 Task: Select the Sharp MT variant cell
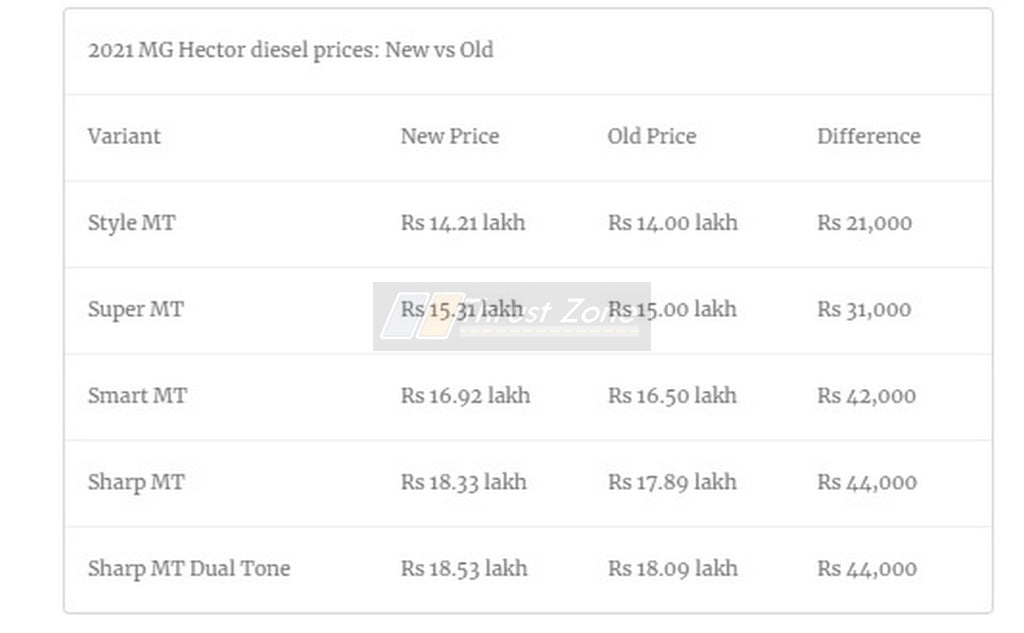click(136, 483)
